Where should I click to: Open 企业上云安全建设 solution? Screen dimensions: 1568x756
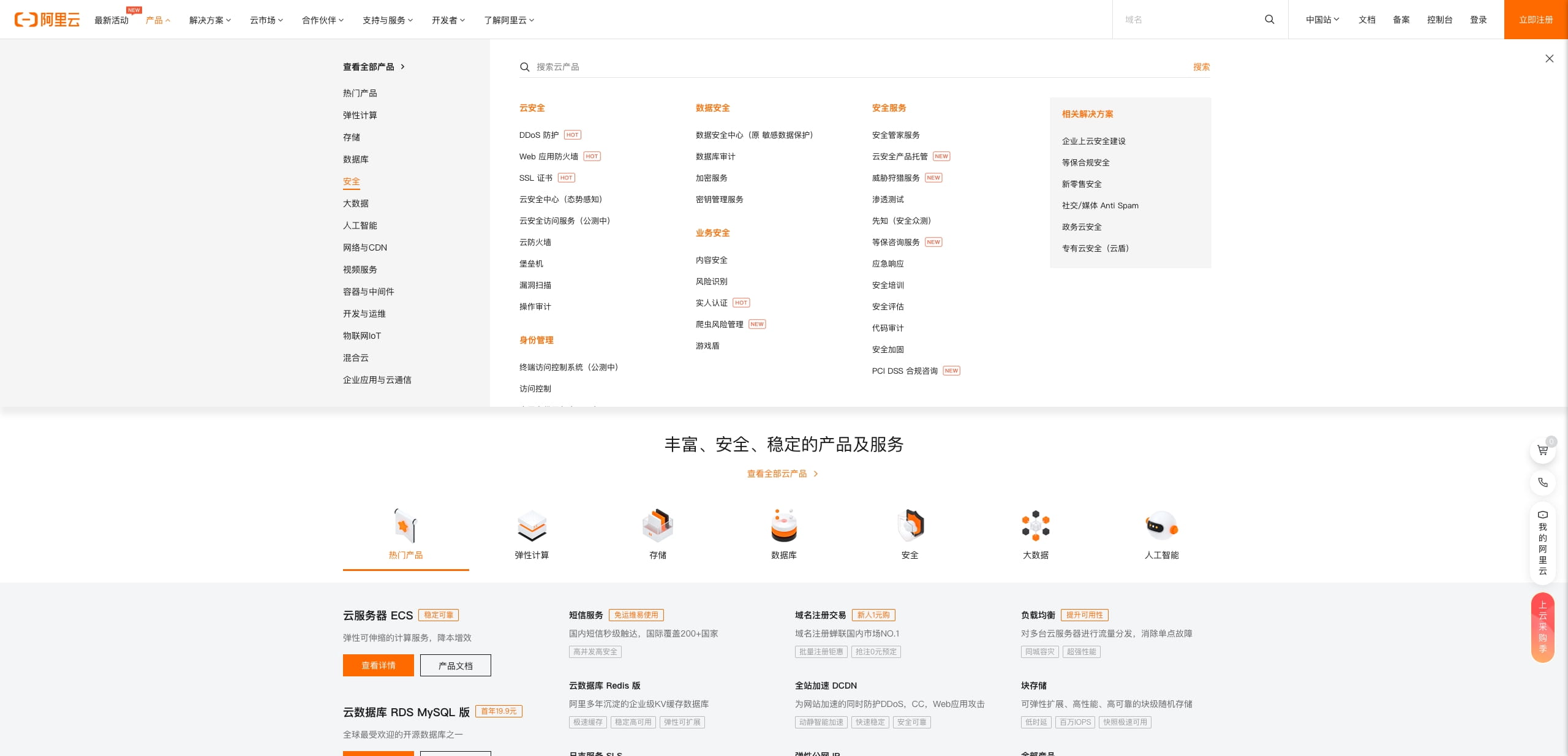[1094, 141]
